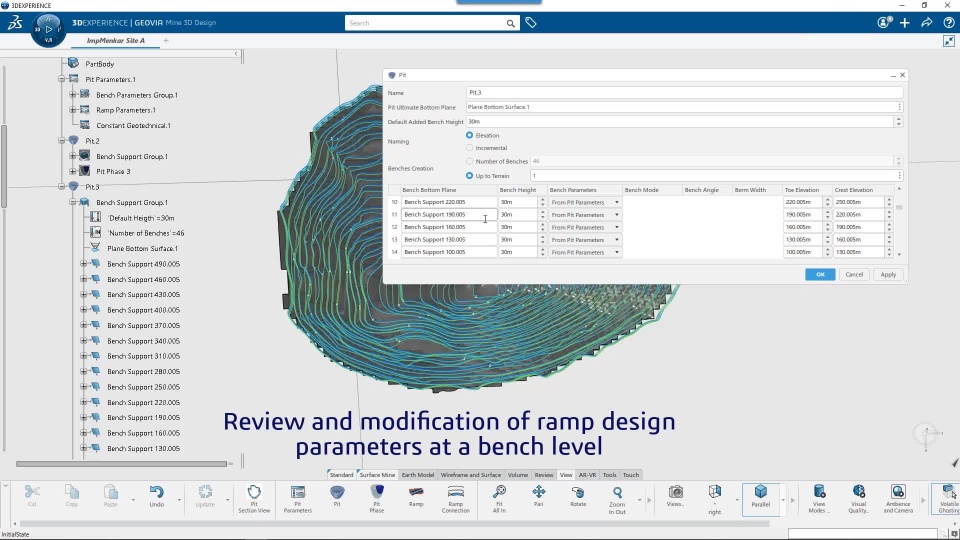Switch to the Earth Model tab

[418, 474]
